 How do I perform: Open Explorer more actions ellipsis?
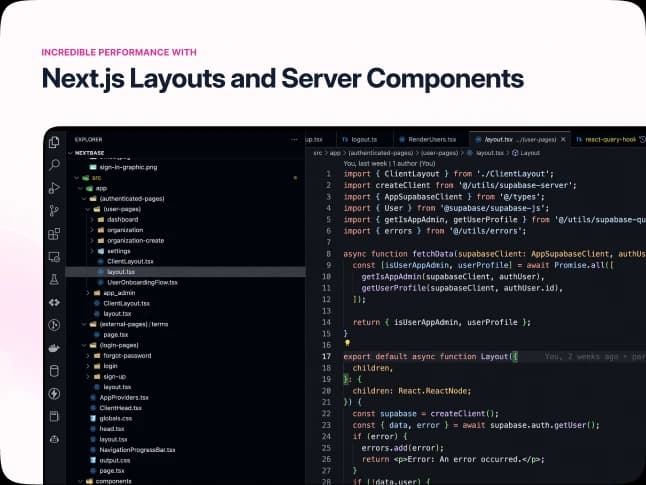pos(294,140)
